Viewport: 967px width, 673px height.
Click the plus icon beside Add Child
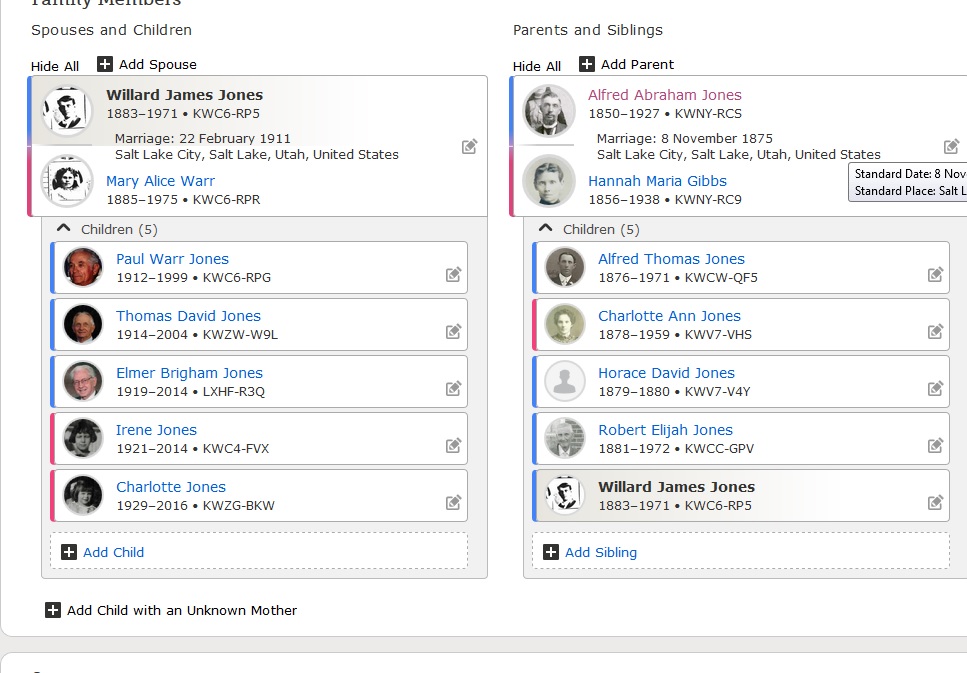(x=69, y=552)
